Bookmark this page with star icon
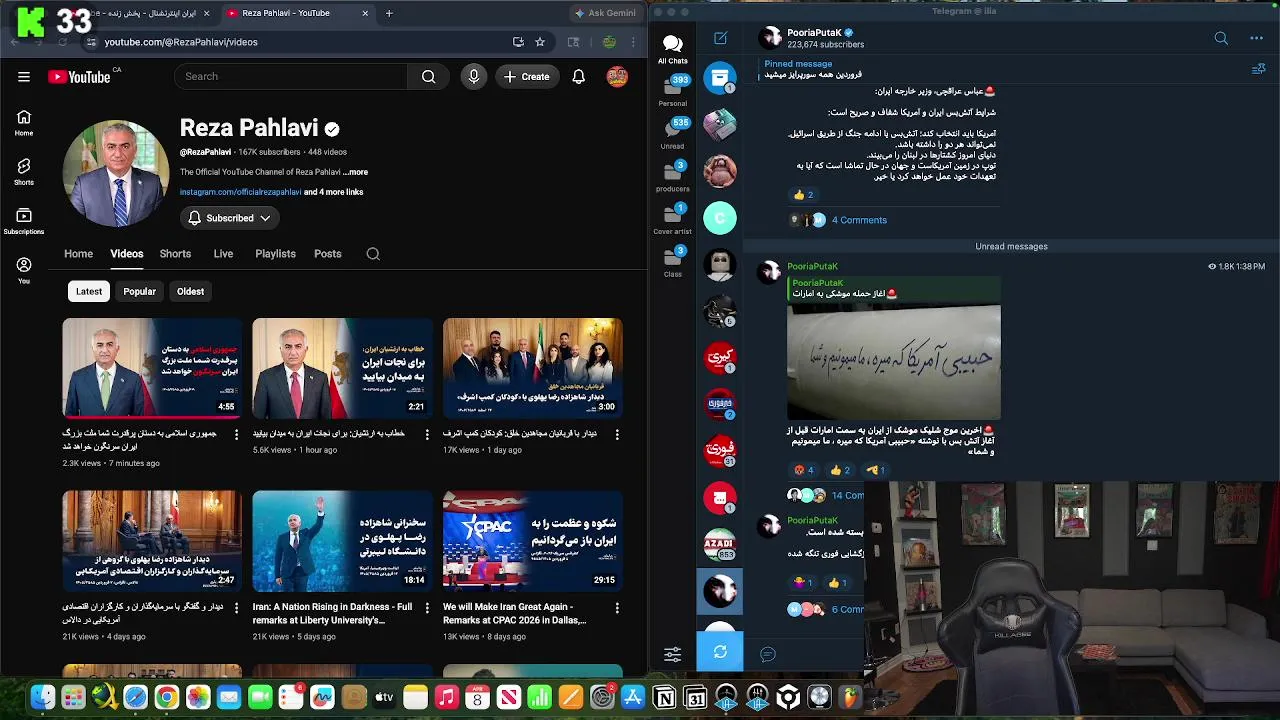Screen dimensions: 1280x720 [540, 42]
